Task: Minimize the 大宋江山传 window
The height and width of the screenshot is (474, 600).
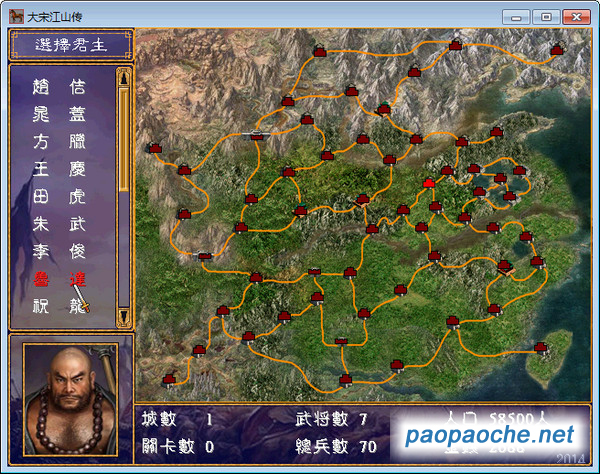Action: click(x=516, y=17)
